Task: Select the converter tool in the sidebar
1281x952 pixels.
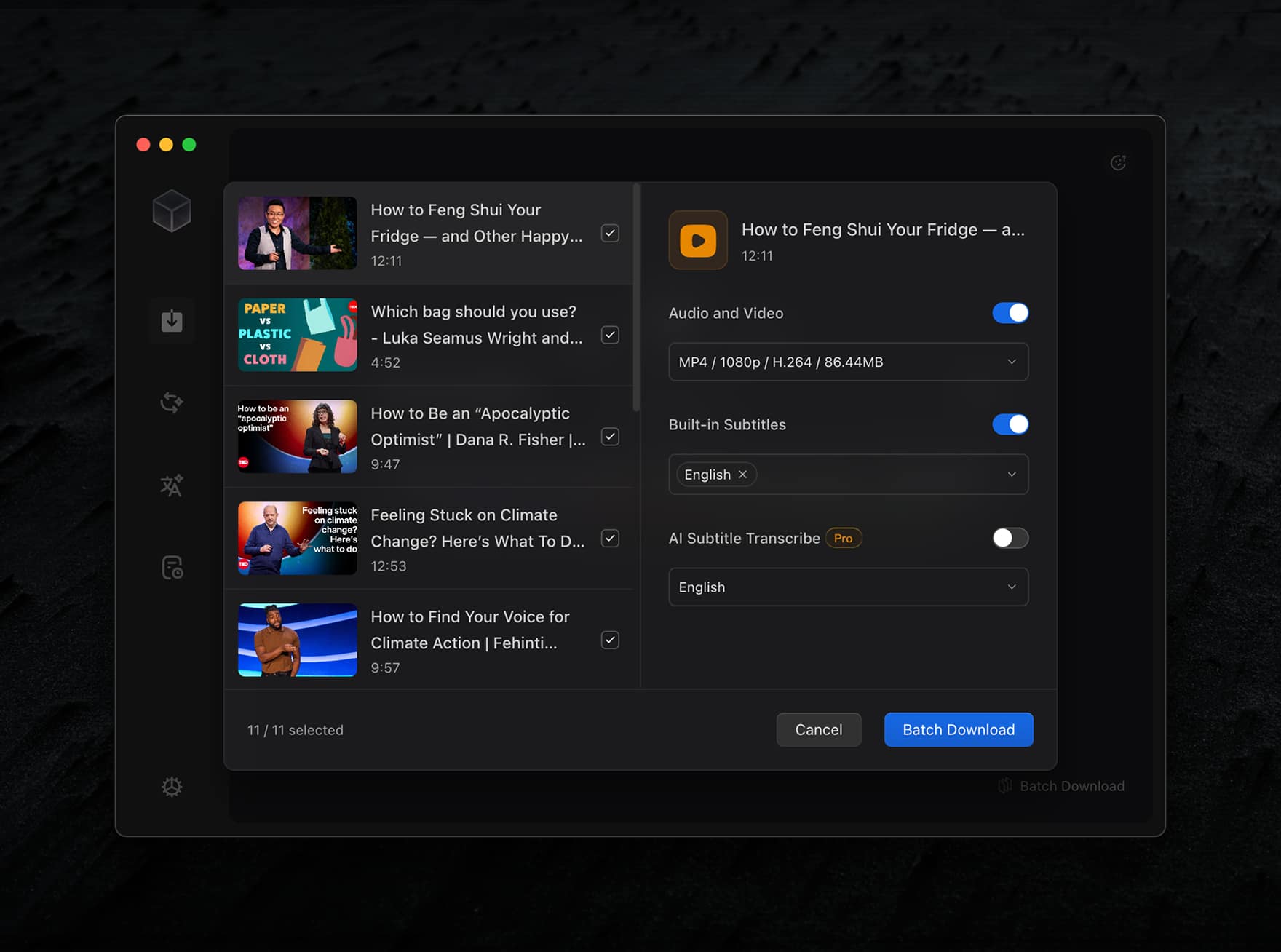Action: 172,402
